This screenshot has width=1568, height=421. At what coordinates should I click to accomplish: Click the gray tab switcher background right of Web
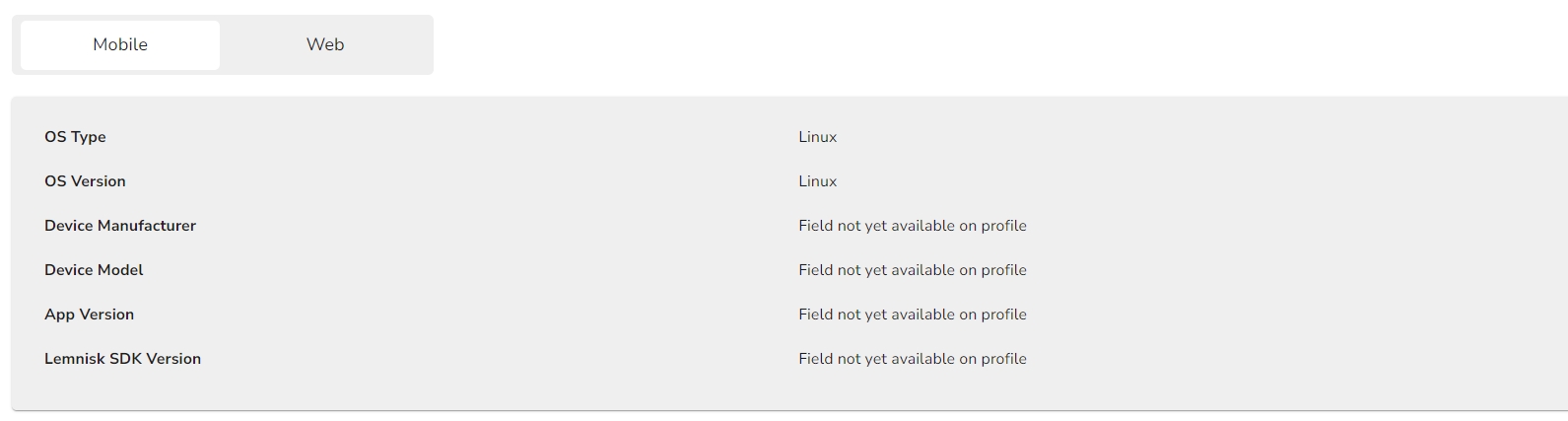(414, 44)
